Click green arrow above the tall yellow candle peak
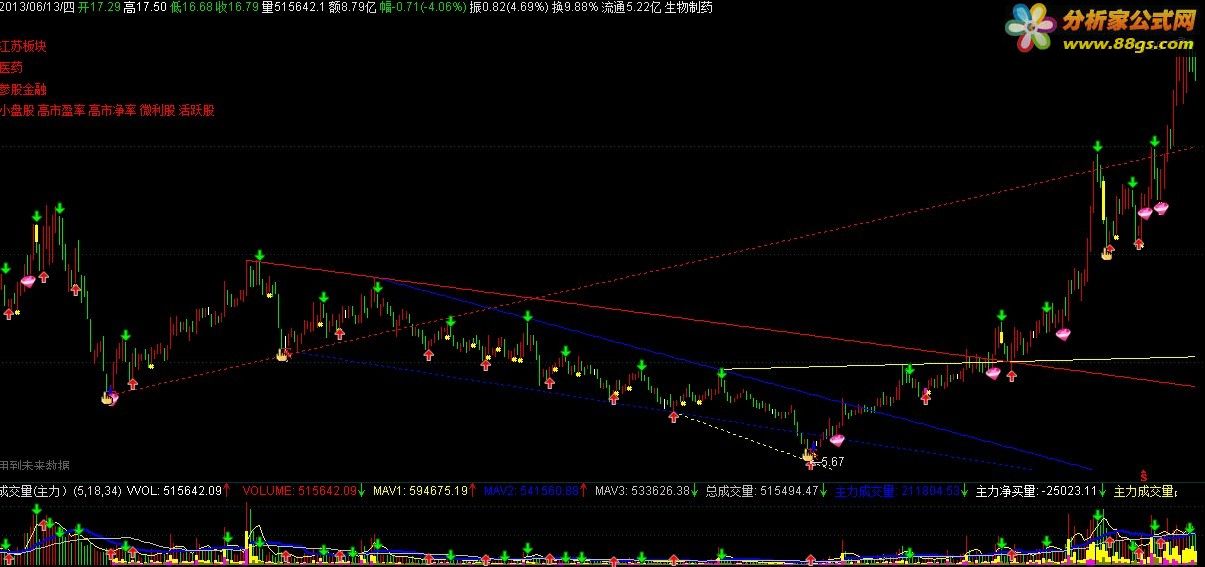Image resolution: width=1205 pixels, height=567 pixels. [1098, 147]
